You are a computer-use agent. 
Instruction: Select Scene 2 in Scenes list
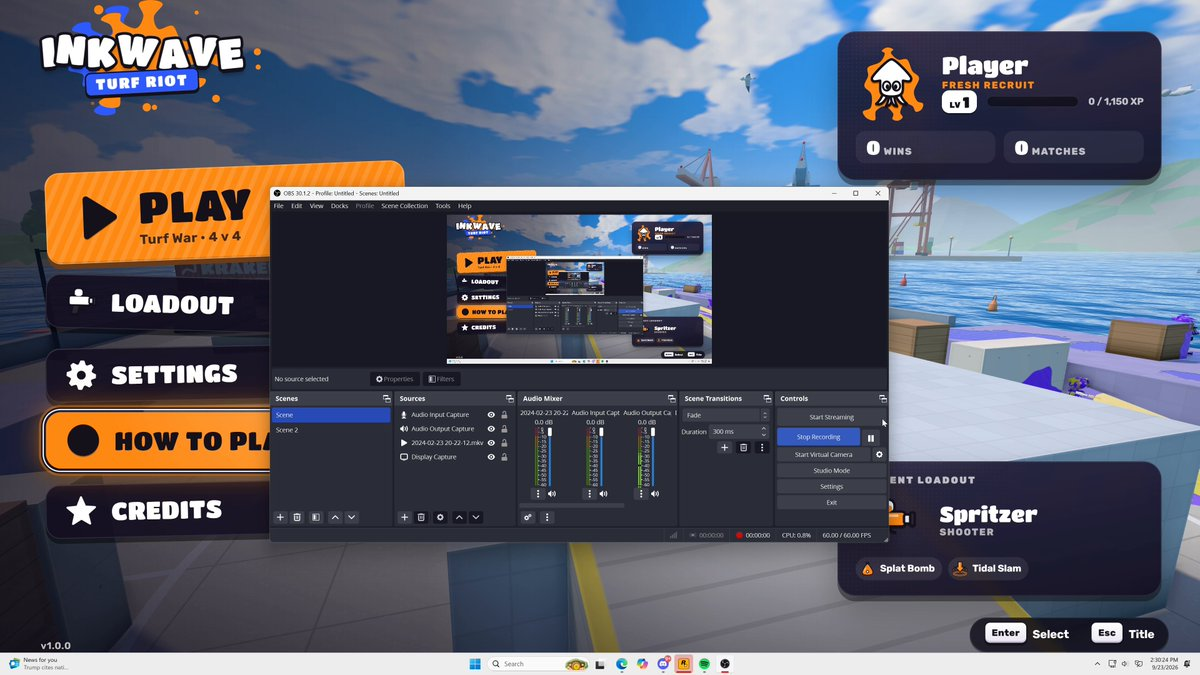pyautogui.click(x=331, y=429)
